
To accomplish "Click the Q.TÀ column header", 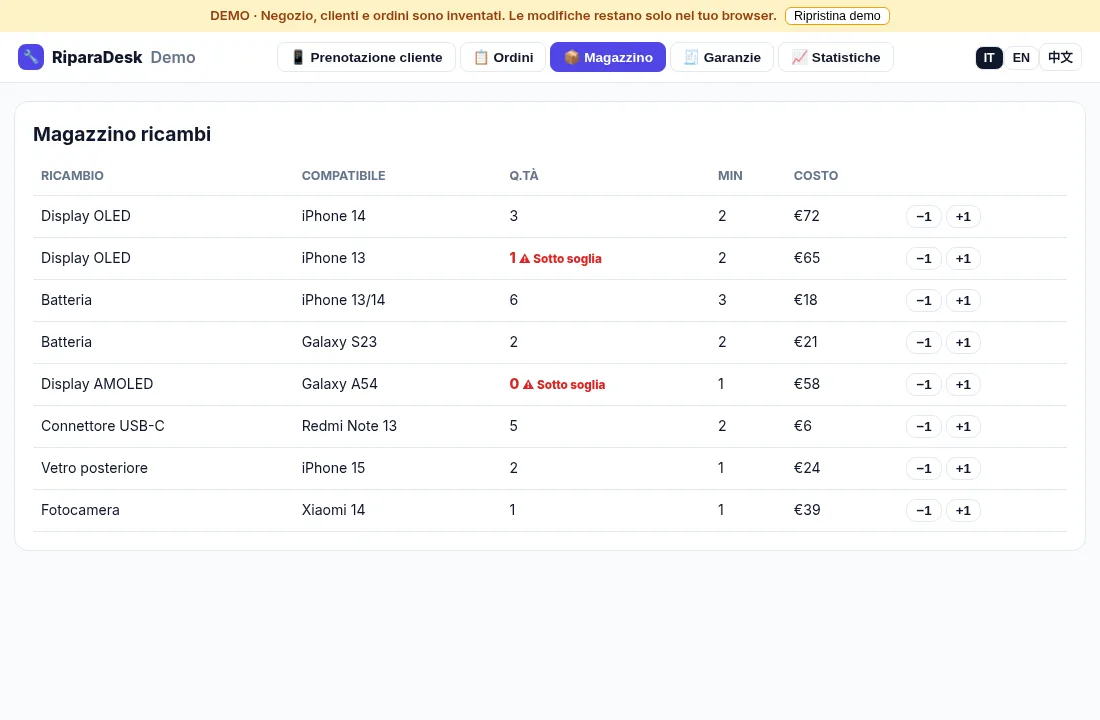I will [x=524, y=175].
